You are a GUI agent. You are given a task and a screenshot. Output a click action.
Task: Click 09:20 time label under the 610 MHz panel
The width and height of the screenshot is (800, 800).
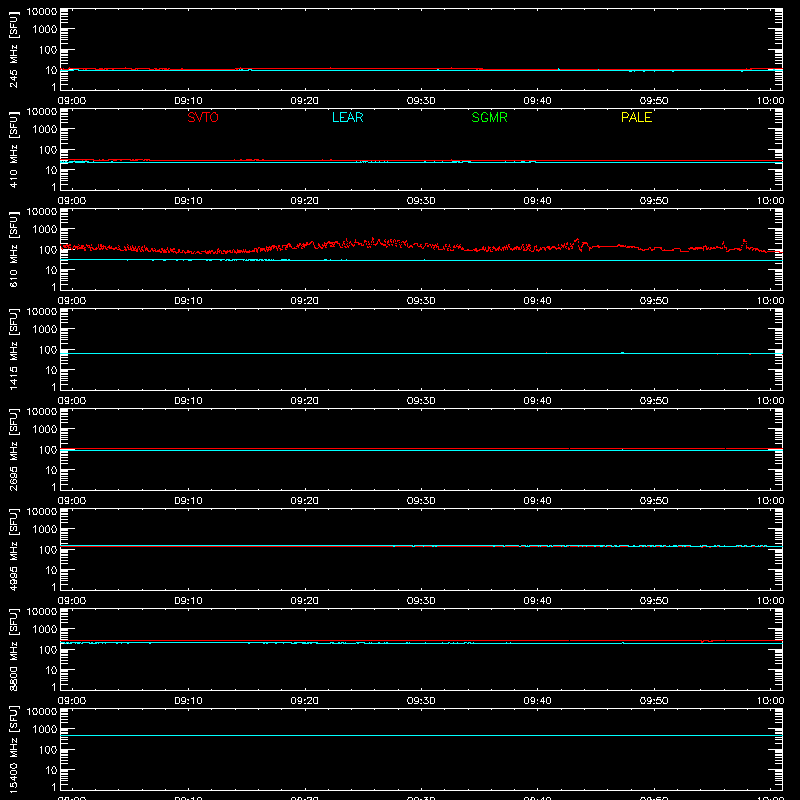tap(305, 301)
